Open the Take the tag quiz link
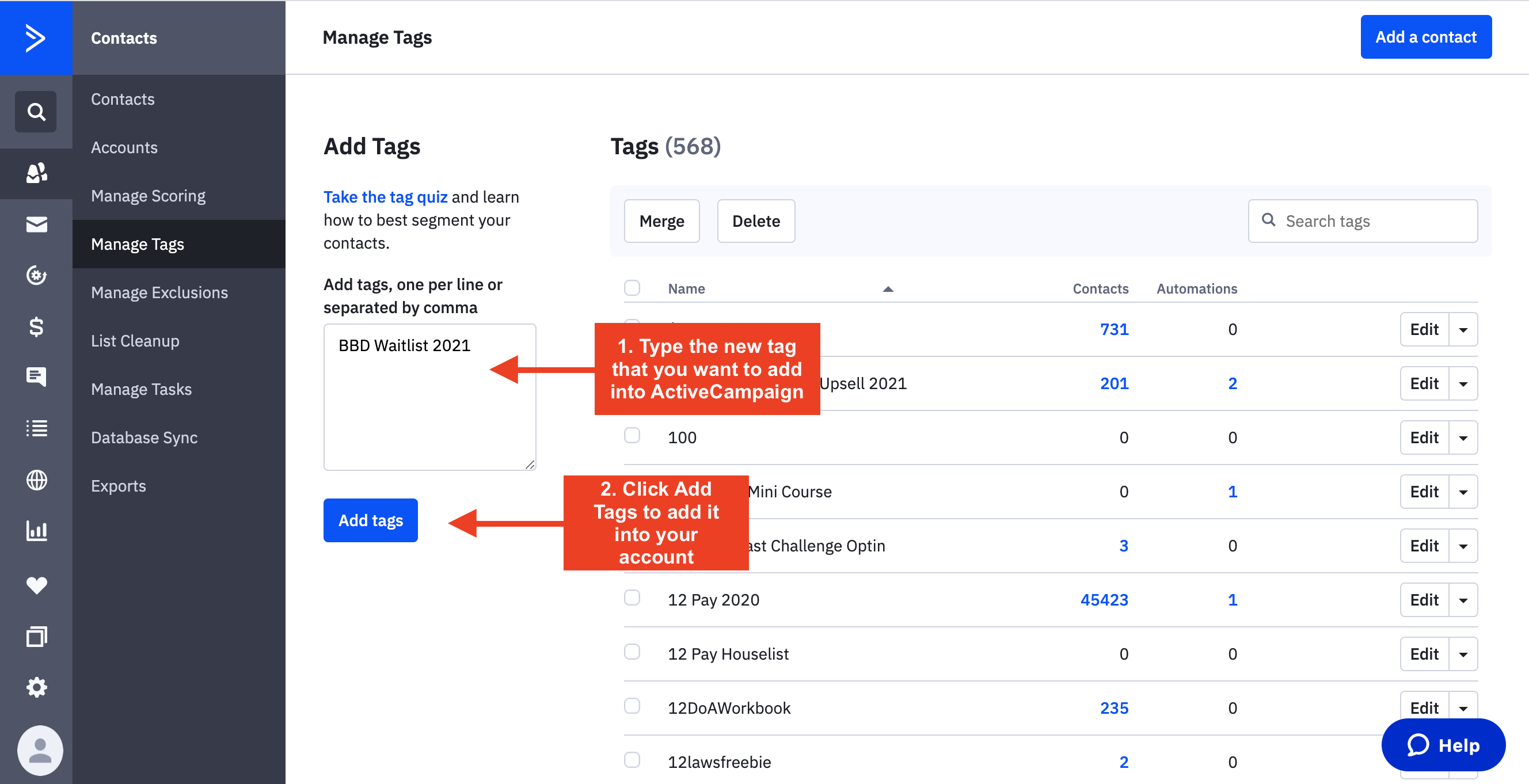This screenshot has height=784, width=1529. (385, 197)
